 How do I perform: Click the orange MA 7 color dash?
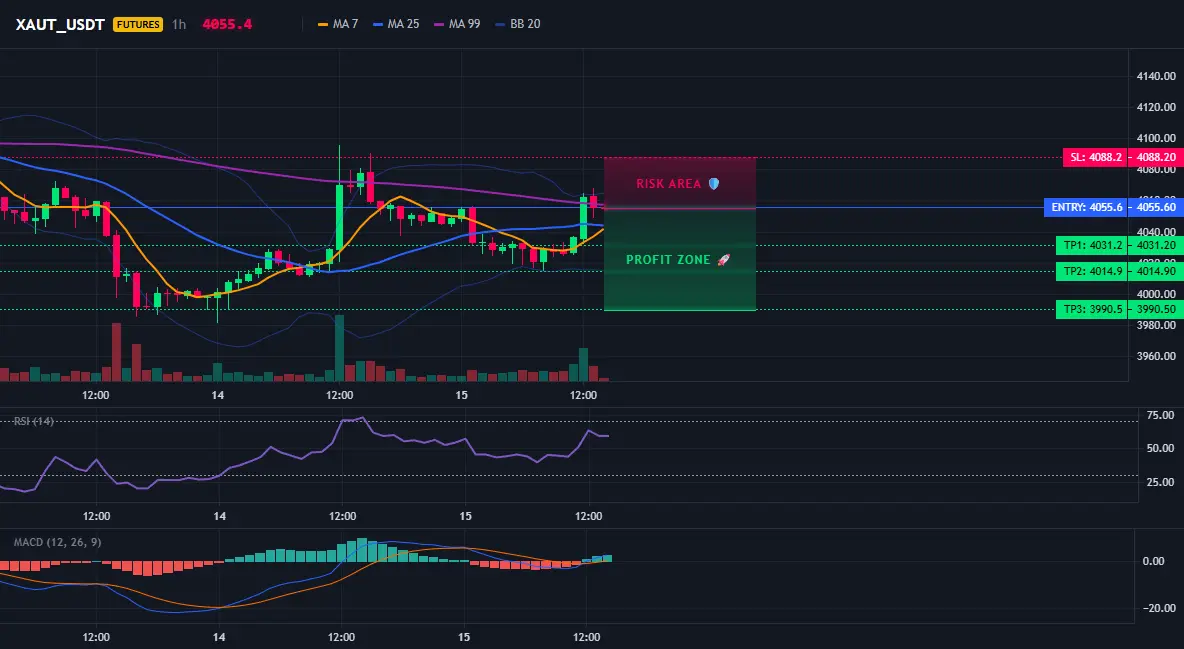[323, 24]
